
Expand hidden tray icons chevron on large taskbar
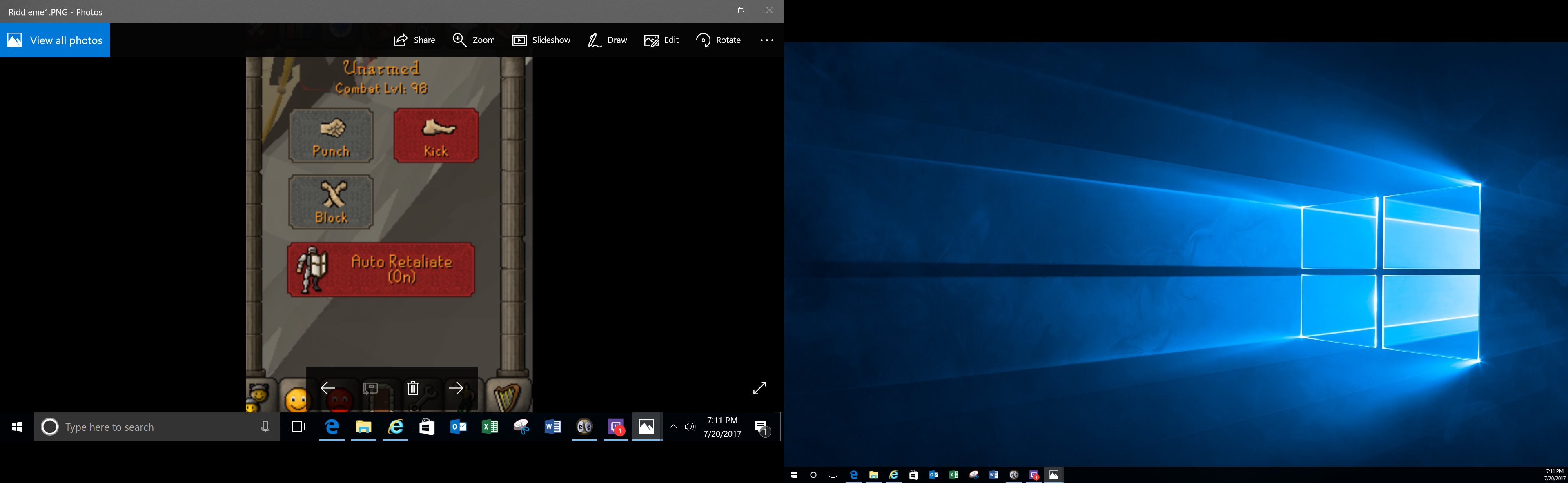[x=673, y=427]
